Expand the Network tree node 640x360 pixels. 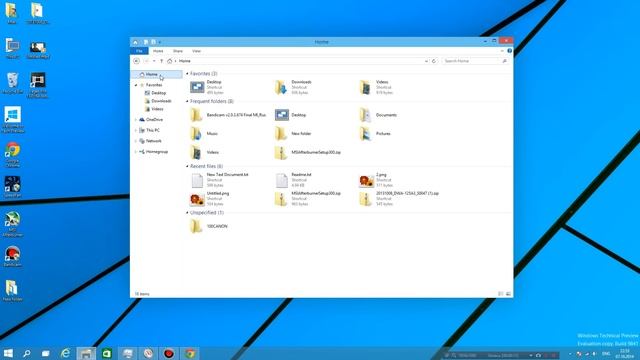tap(136, 141)
